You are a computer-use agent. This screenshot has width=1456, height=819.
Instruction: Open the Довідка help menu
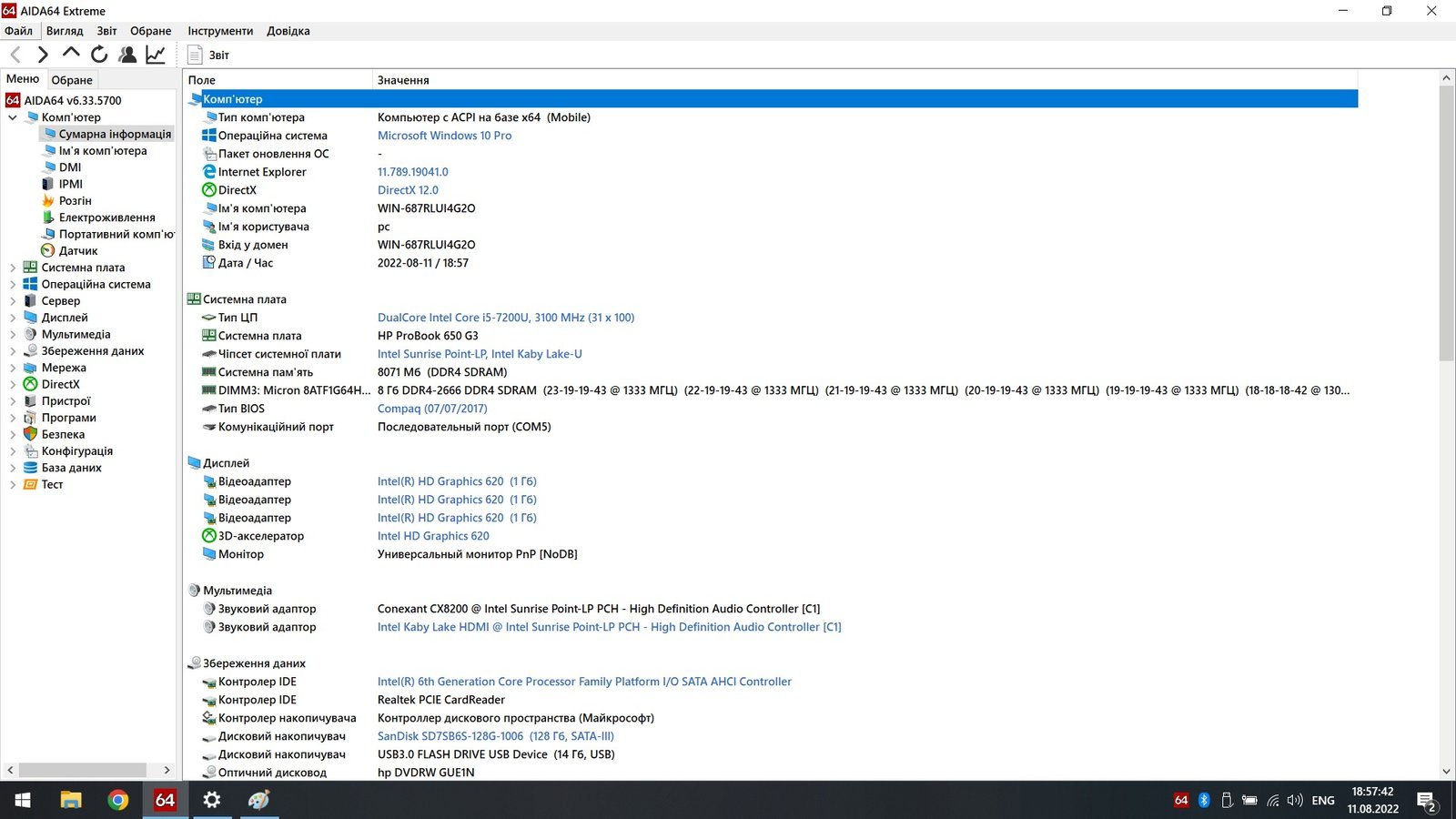(x=288, y=31)
